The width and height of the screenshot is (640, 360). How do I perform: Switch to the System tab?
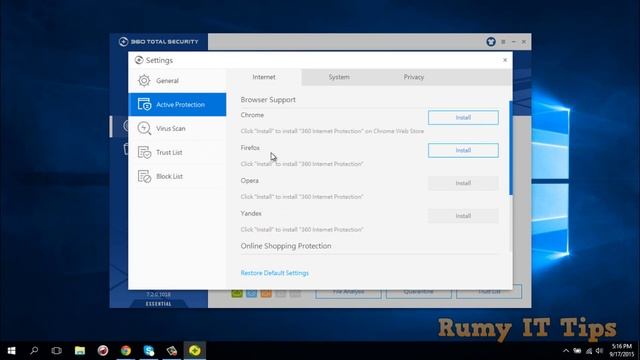(x=339, y=77)
